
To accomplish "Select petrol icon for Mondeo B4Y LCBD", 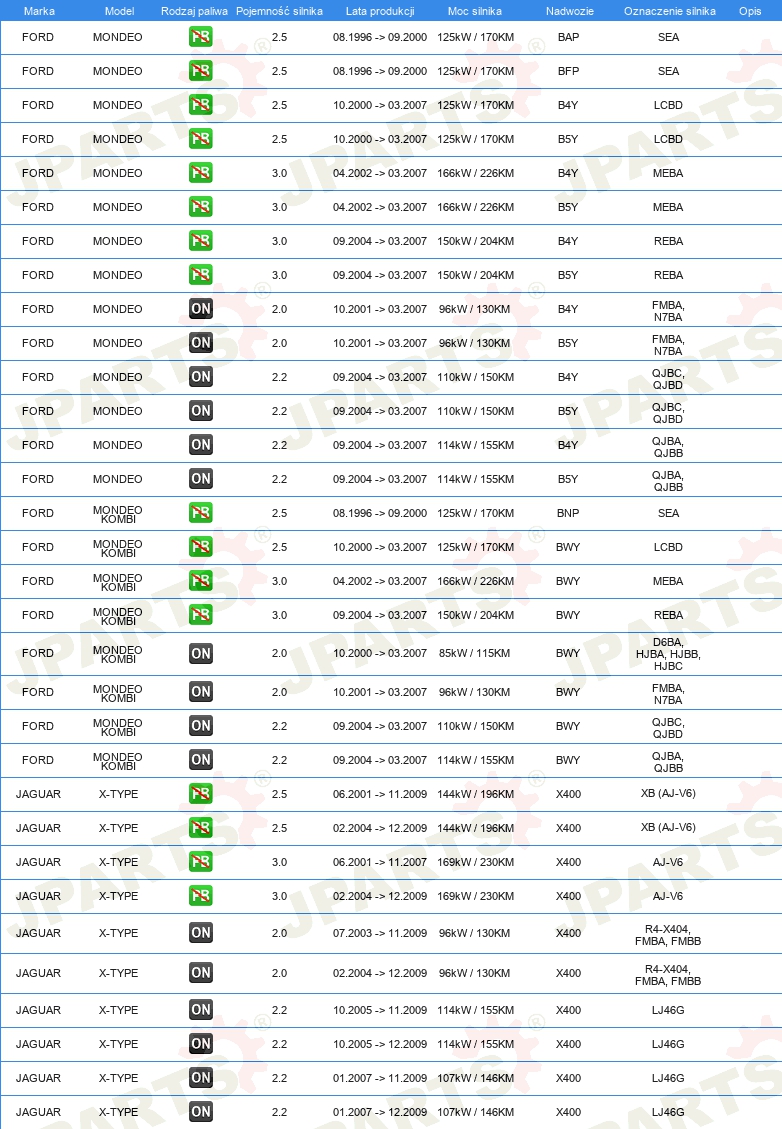I will [x=201, y=104].
